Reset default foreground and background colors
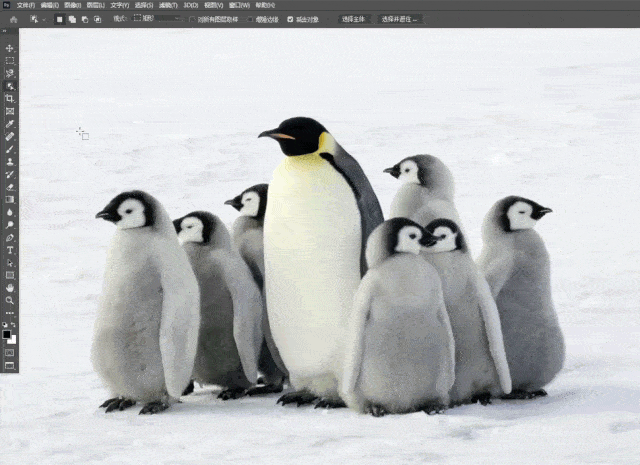This screenshot has height=465, width=640. coord(5,325)
